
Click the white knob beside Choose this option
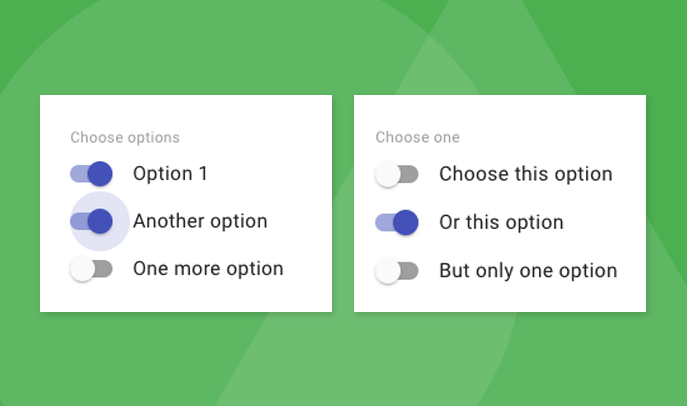coord(387,175)
